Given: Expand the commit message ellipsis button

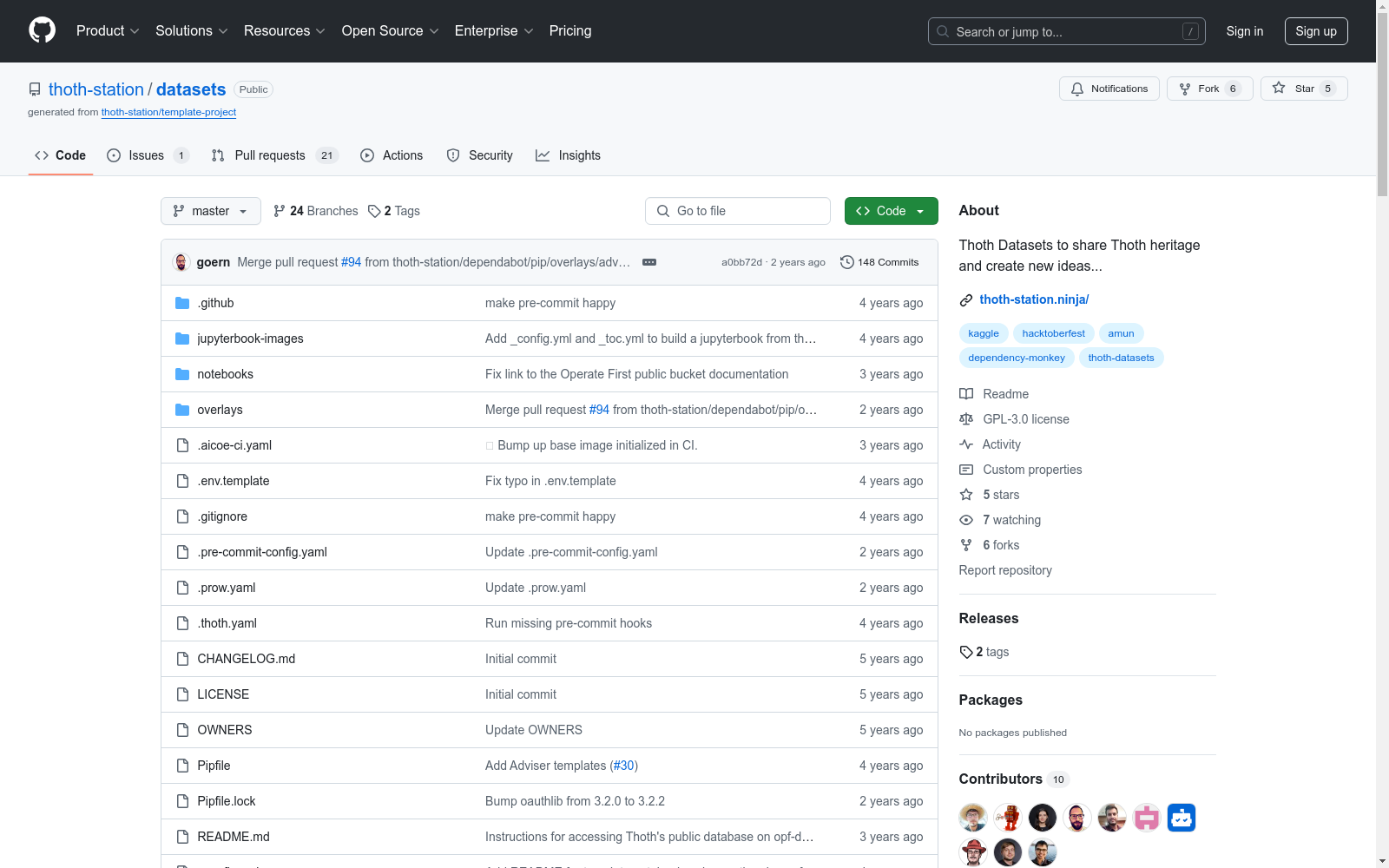Looking at the screenshot, I should pyautogui.click(x=649, y=262).
